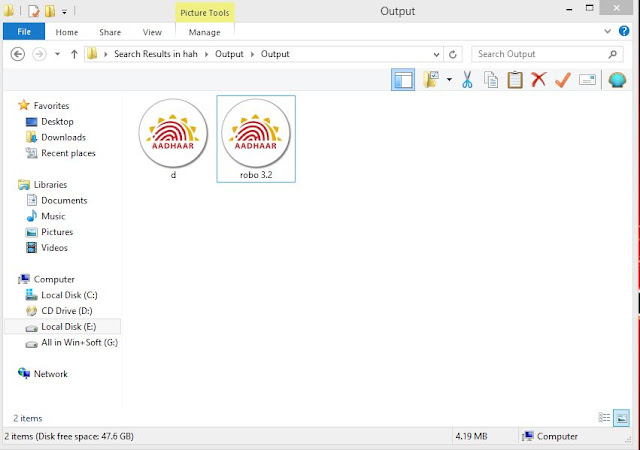
Task: Select Local Disk (E:)
Action: (62, 327)
